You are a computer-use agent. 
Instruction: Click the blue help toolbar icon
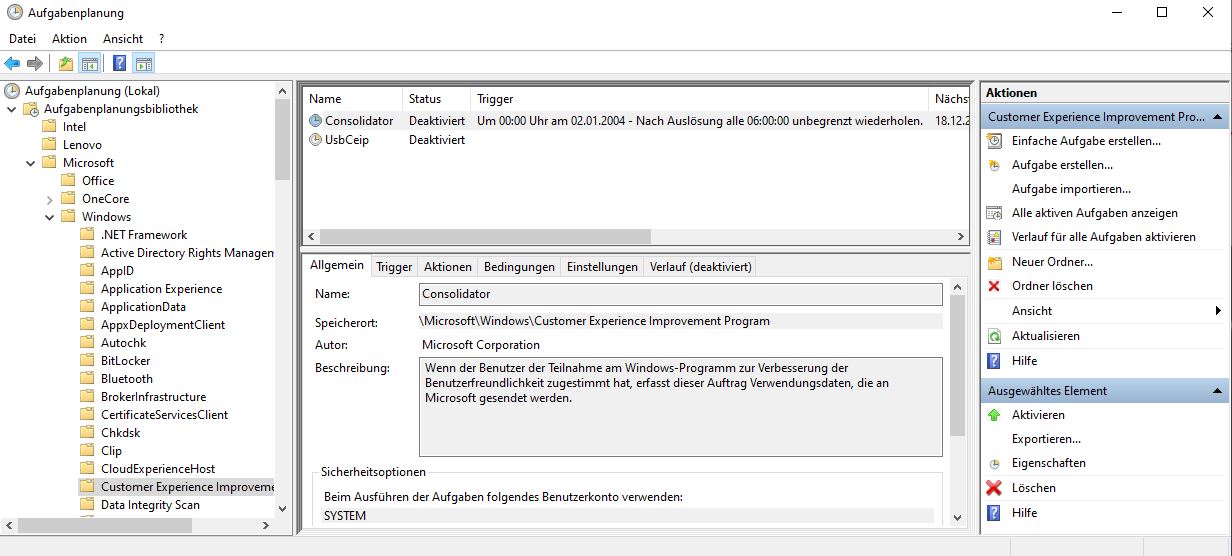click(x=119, y=64)
